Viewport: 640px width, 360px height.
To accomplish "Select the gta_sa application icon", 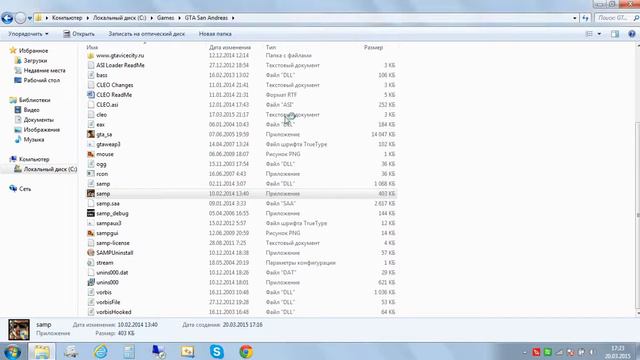I will (91, 134).
